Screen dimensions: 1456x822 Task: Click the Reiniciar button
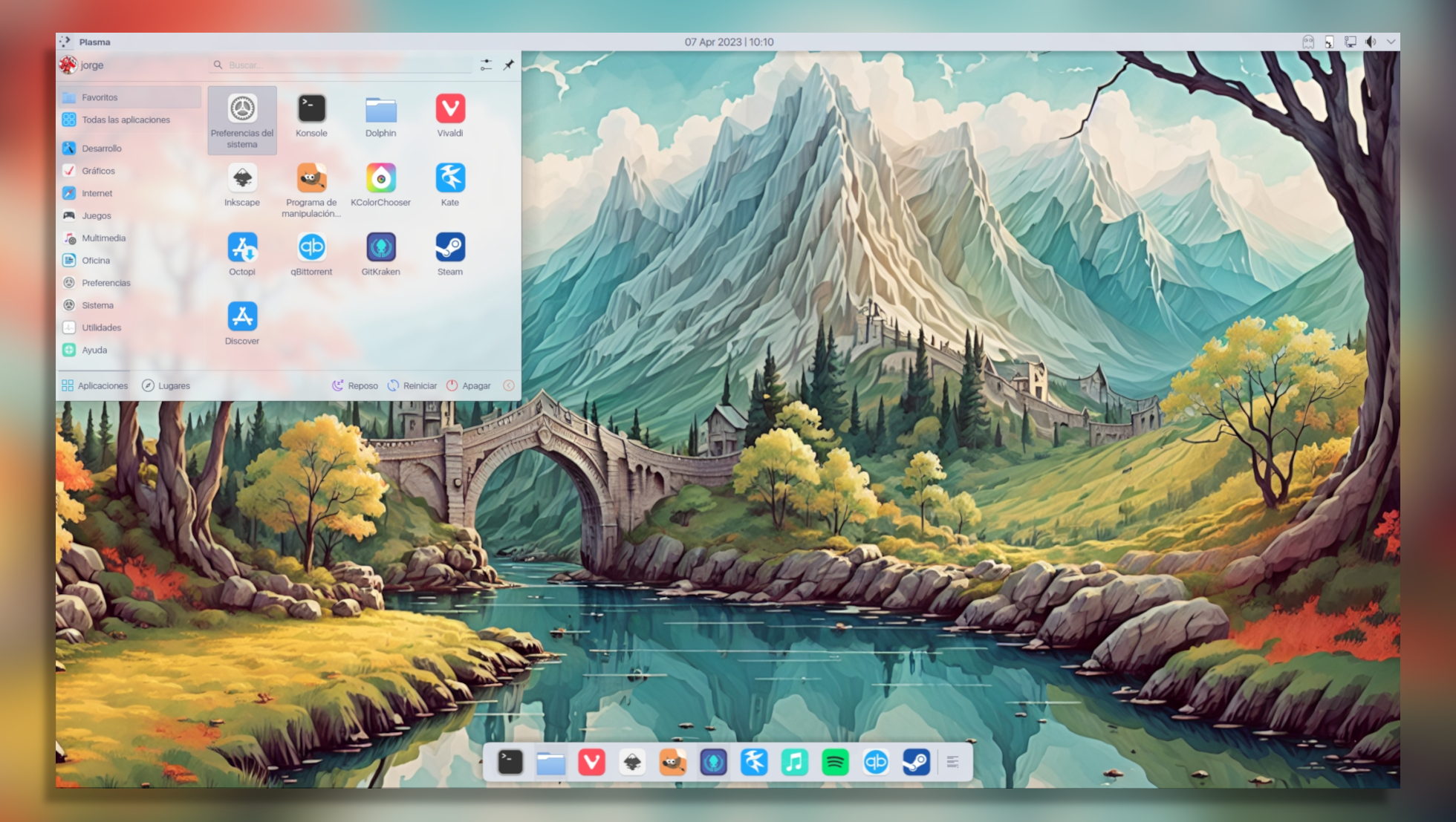[x=412, y=385]
